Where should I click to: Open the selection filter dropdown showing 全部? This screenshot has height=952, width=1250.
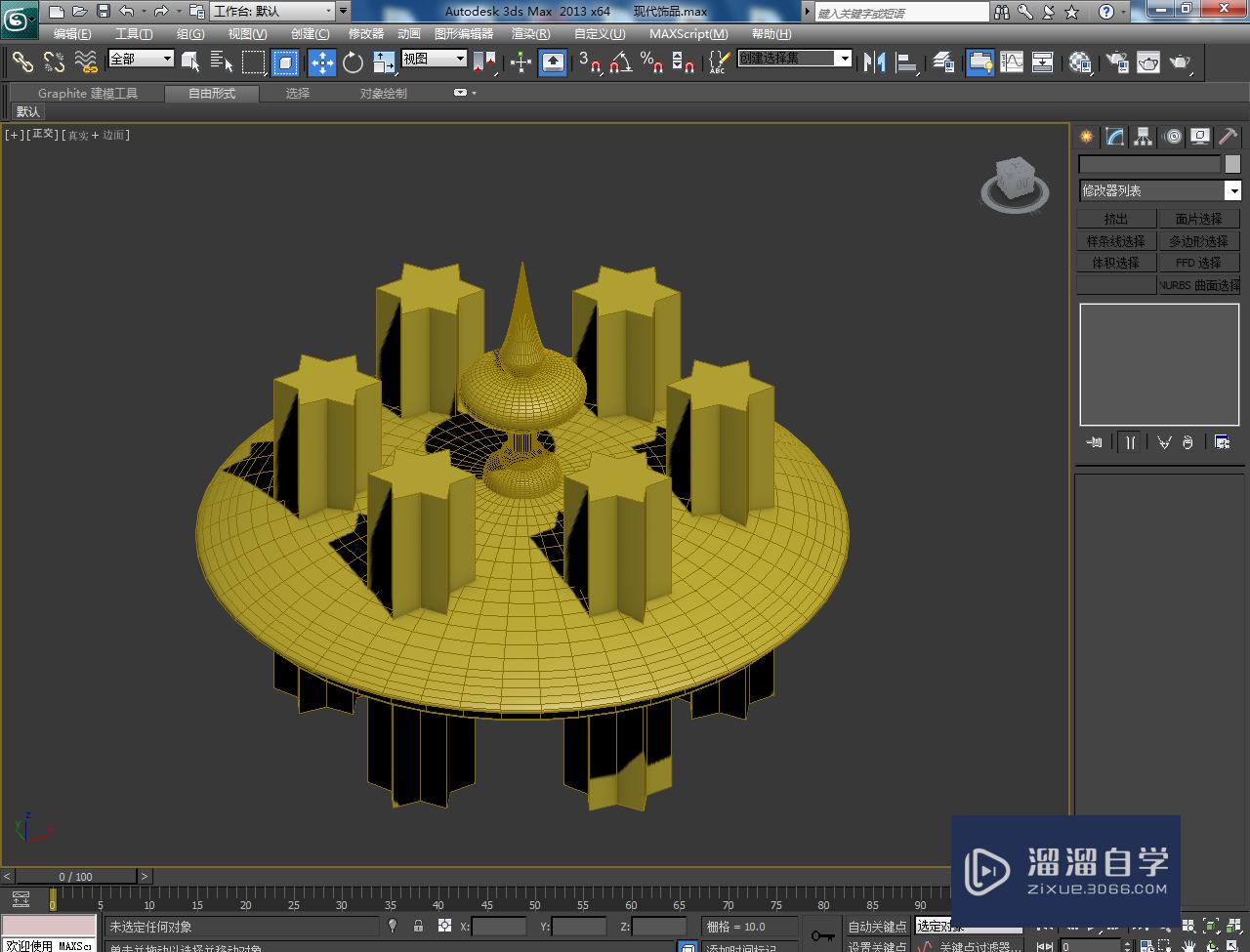(x=141, y=59)
